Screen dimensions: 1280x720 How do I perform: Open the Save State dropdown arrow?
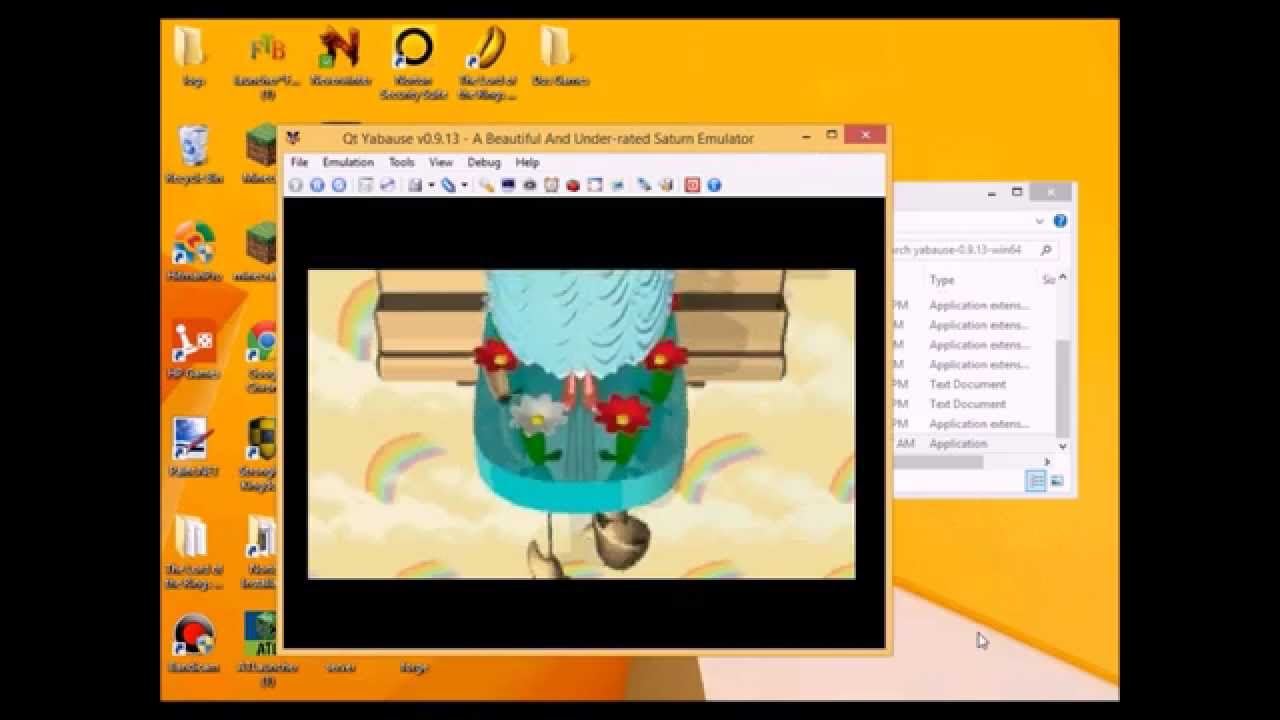coord(431,185)
